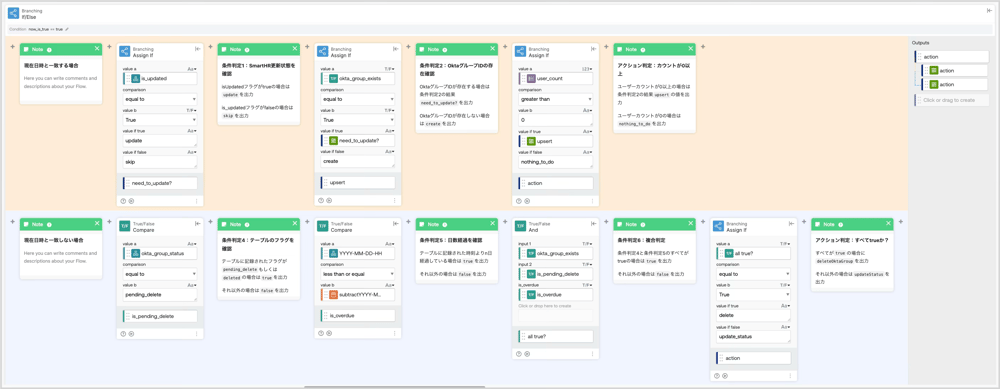
Task: Click the nothing_to_do value field
Action: pyautogui.click(x=555, y=162)
